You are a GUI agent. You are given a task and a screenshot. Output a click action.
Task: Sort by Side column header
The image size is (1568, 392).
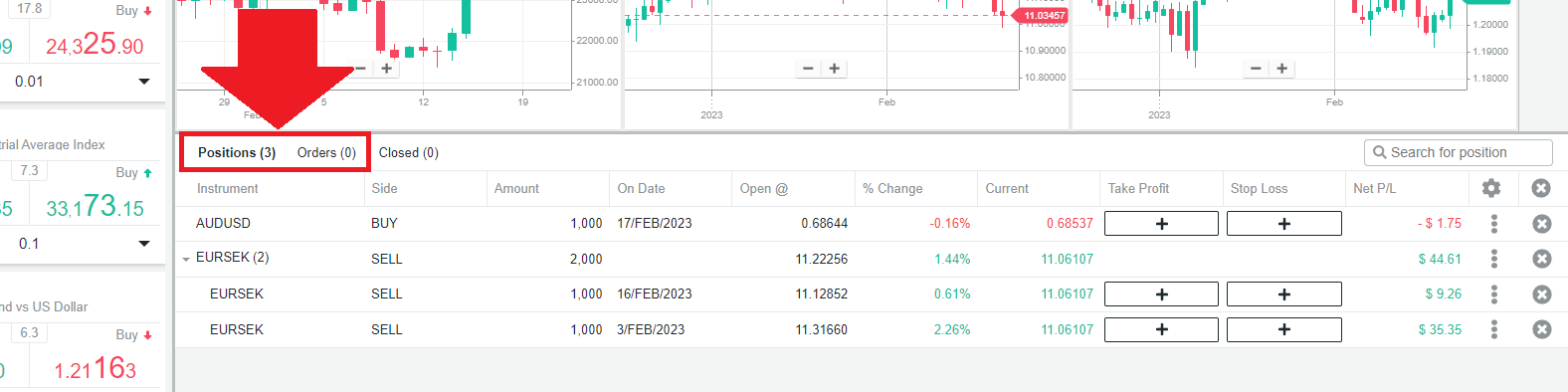click(x=384, y=188)
